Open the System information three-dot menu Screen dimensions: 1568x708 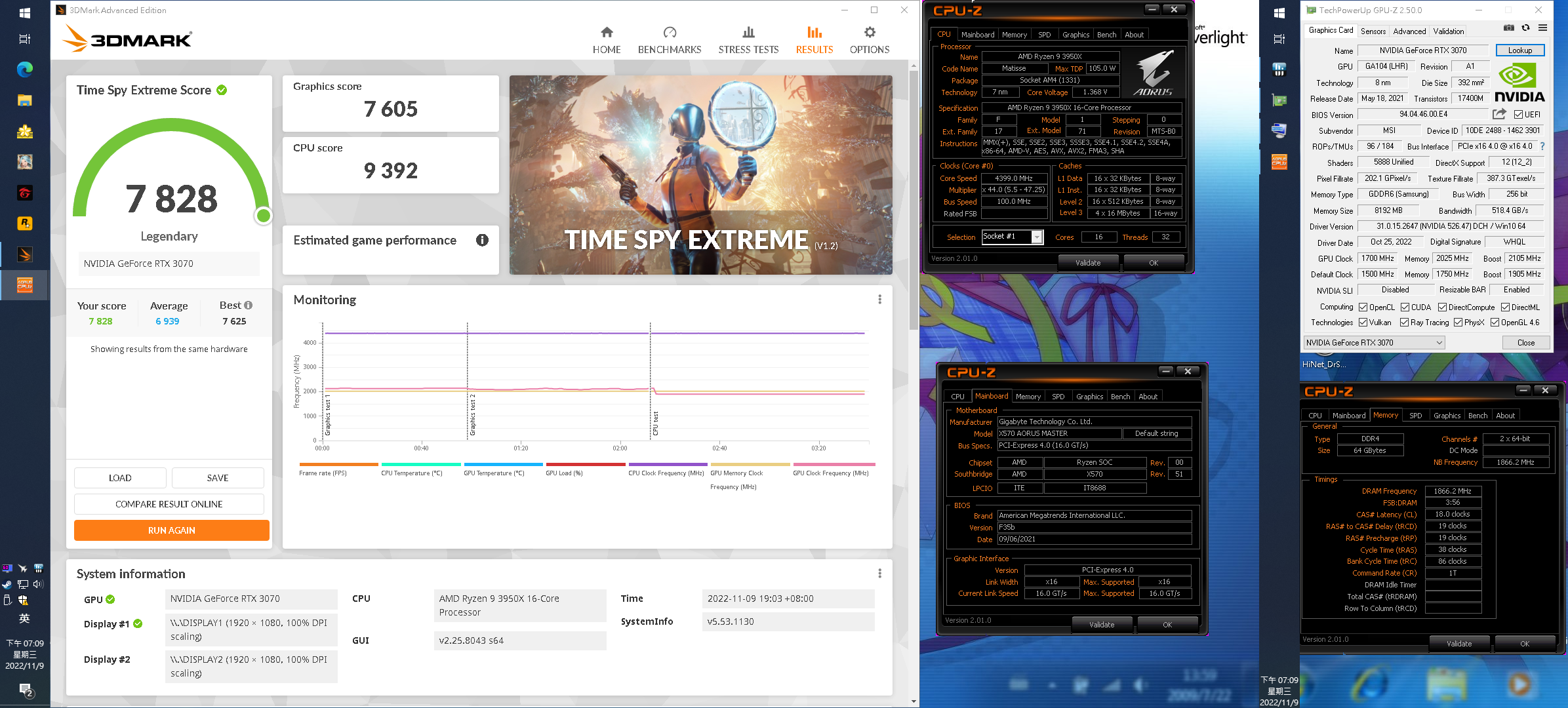(x=879, y=574)
